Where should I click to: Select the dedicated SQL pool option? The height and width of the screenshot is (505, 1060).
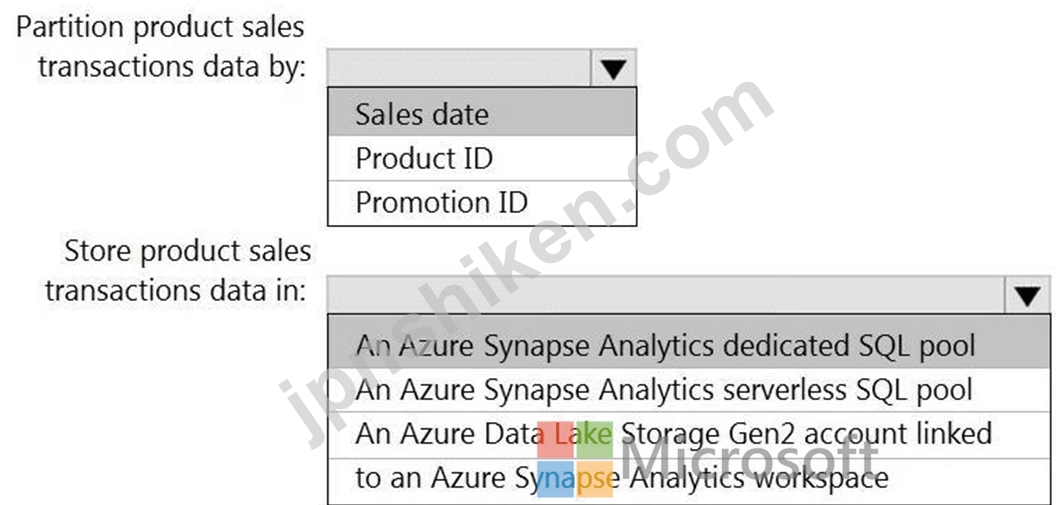point(688,345)
